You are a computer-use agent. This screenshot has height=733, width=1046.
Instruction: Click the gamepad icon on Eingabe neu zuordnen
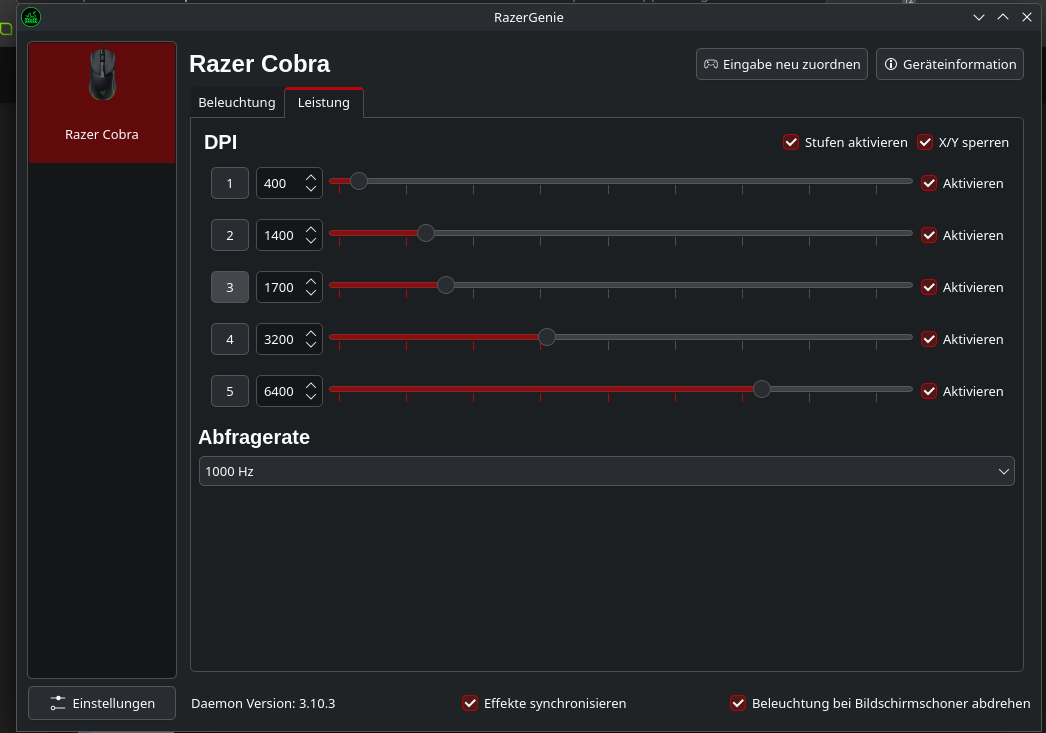(x=711, y=64)
